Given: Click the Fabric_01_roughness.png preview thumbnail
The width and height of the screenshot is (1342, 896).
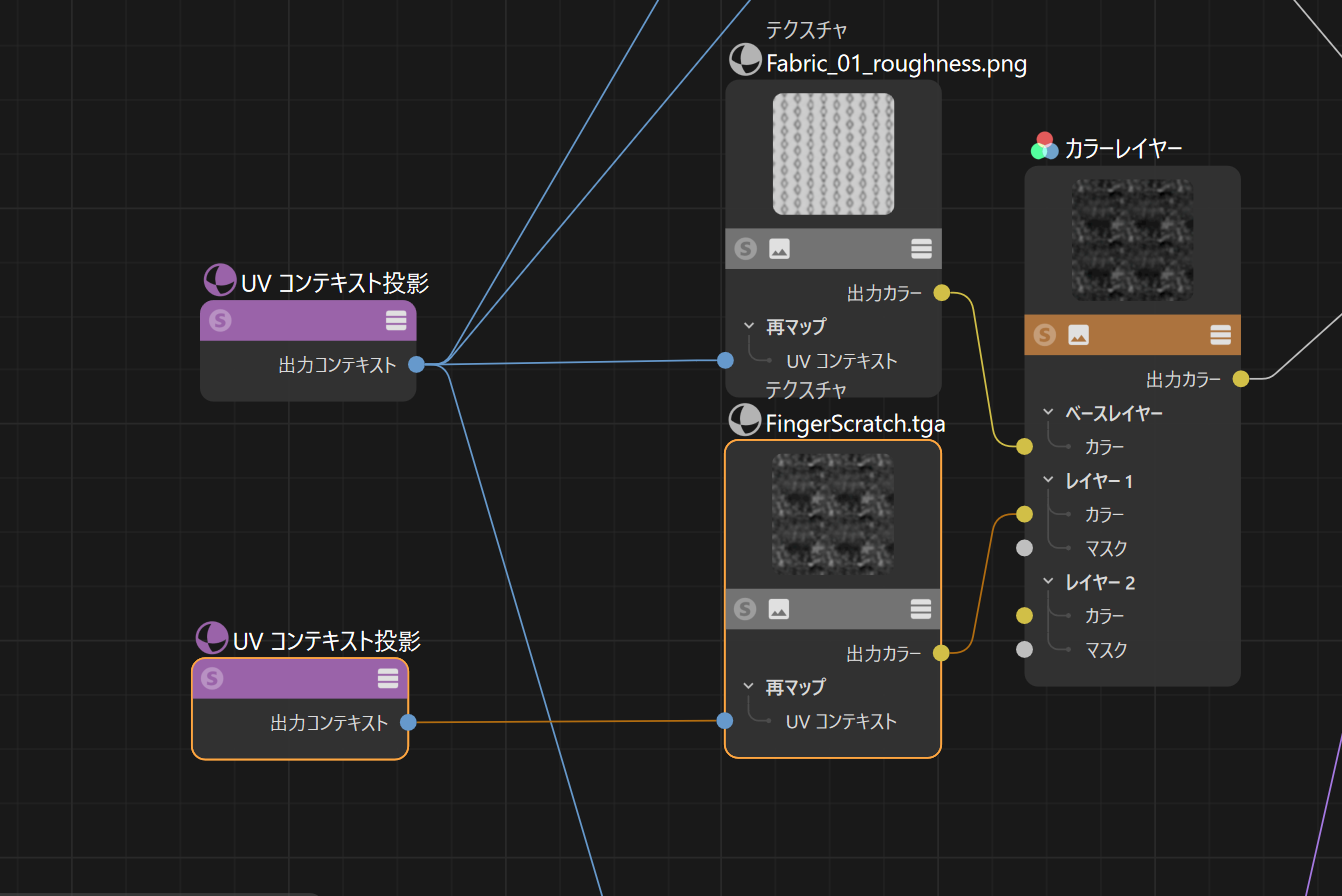Looking at the screenshot, I should (833, 153).
